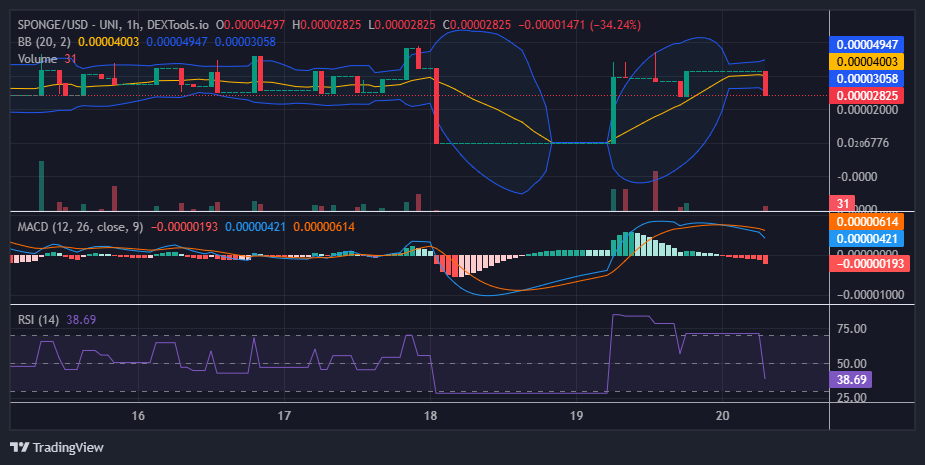Click the 75.00 RSI axis tick
The width and height of the screenshot is (925, 465).
click(x=852, y=329)
